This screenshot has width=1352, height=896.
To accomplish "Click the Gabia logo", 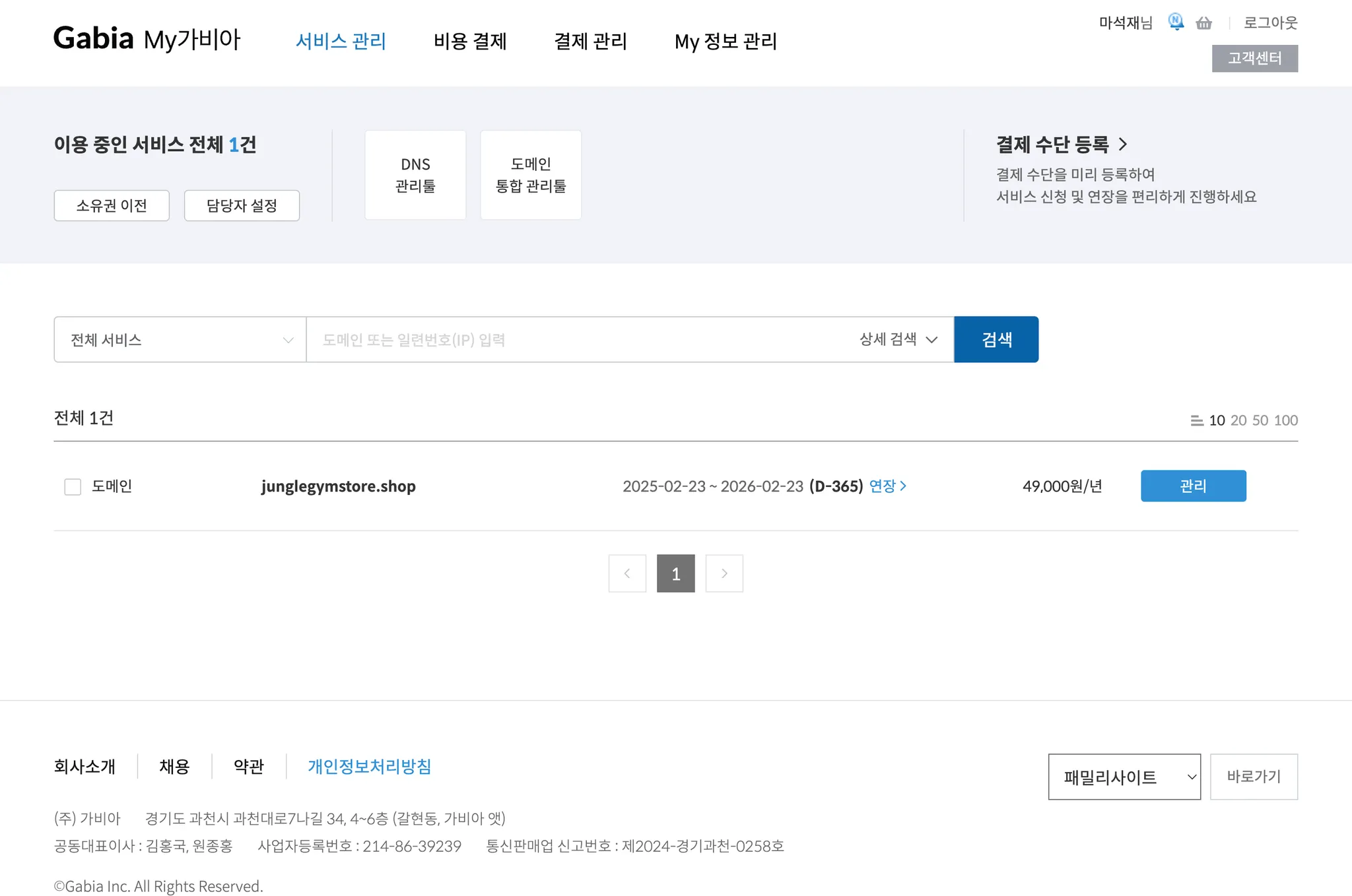I will click(x=94, y=39).
